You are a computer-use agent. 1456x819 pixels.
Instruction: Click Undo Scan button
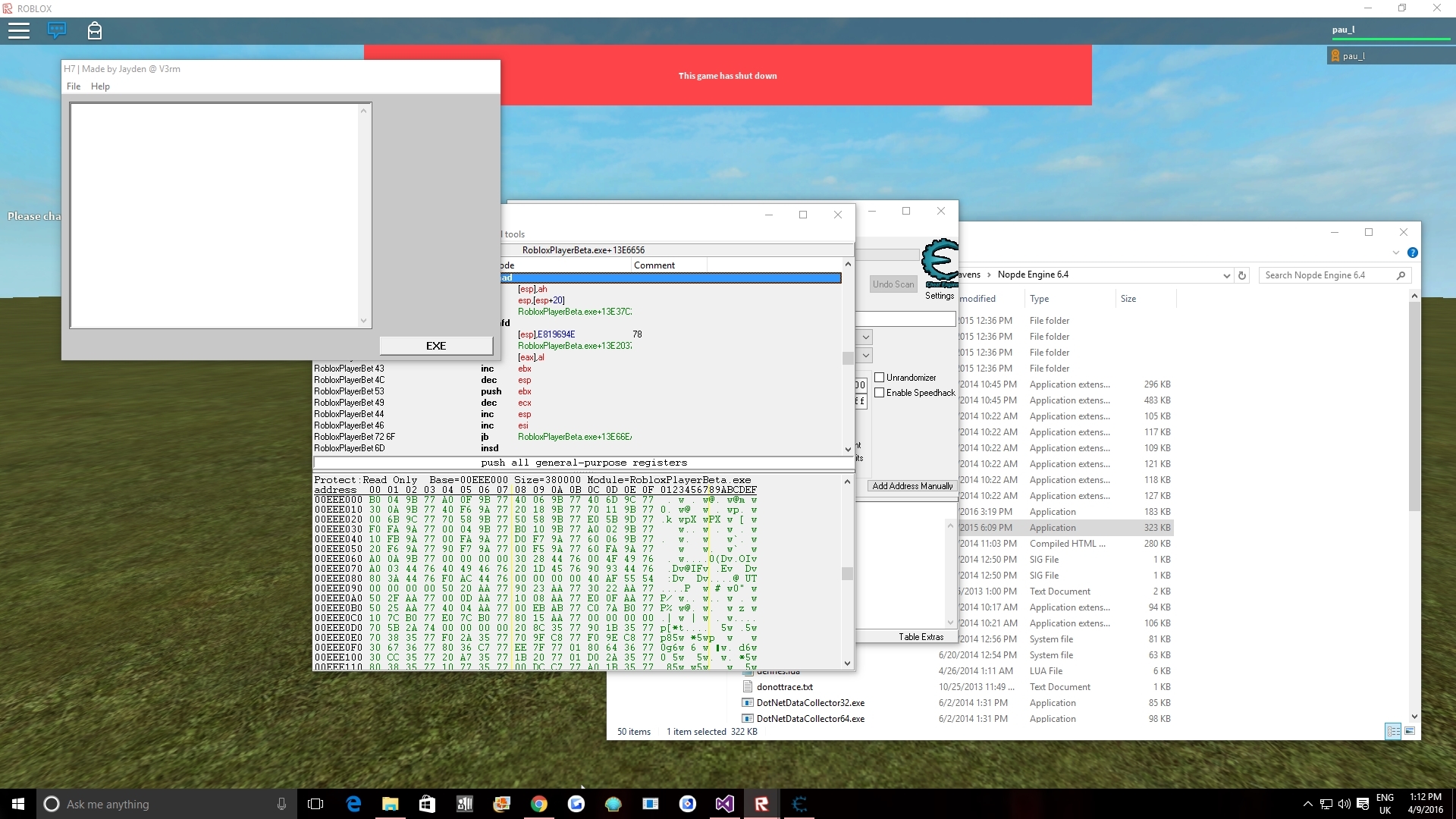coord(893,284)
